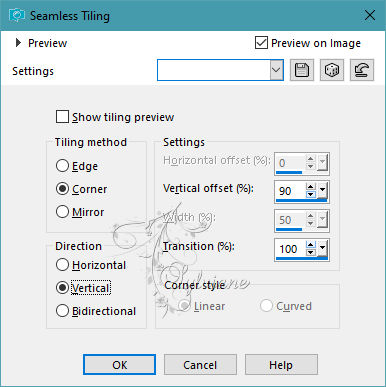Decrease Transition value with the down spinner arrow

311,252
